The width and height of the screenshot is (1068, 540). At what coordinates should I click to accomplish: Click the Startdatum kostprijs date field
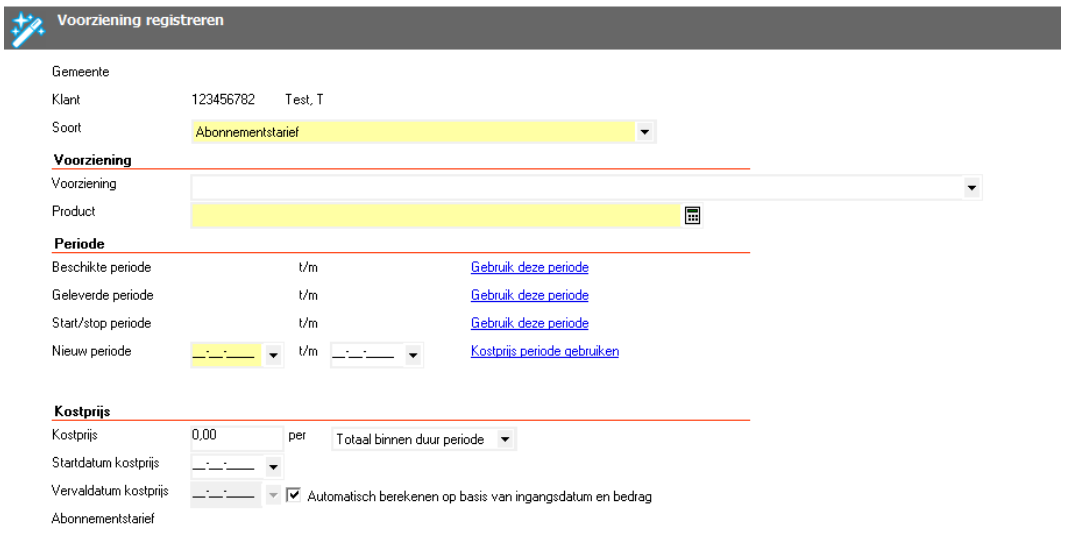(225, 466)
